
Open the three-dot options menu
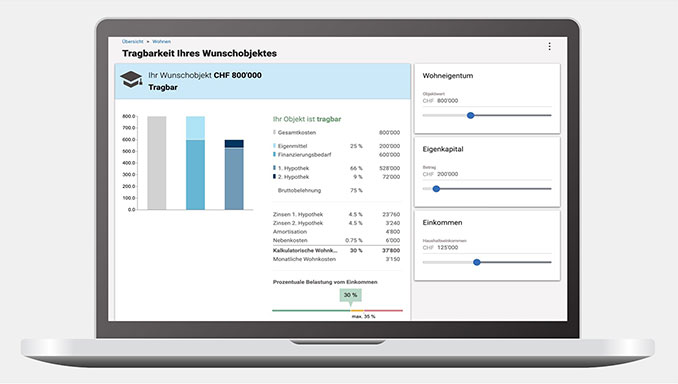pyautogui.click(x=549, y=46)
